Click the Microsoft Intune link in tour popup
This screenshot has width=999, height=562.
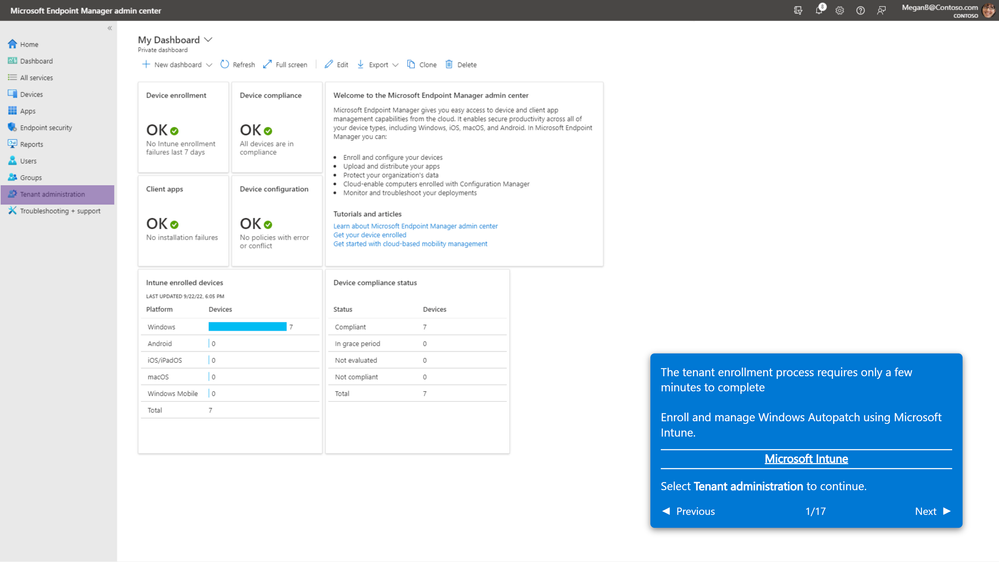806,459
